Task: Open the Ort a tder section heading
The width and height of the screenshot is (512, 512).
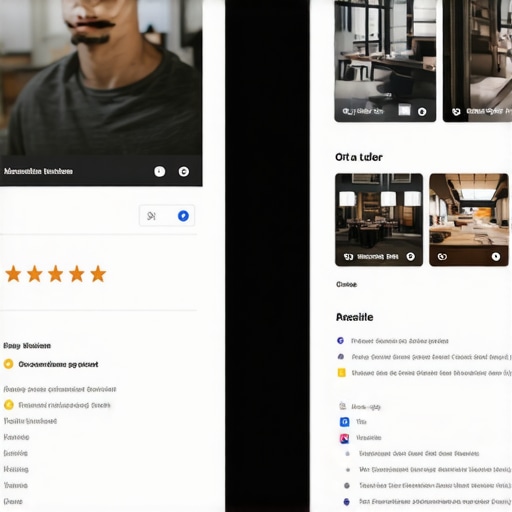Action: tap(359, 157)
